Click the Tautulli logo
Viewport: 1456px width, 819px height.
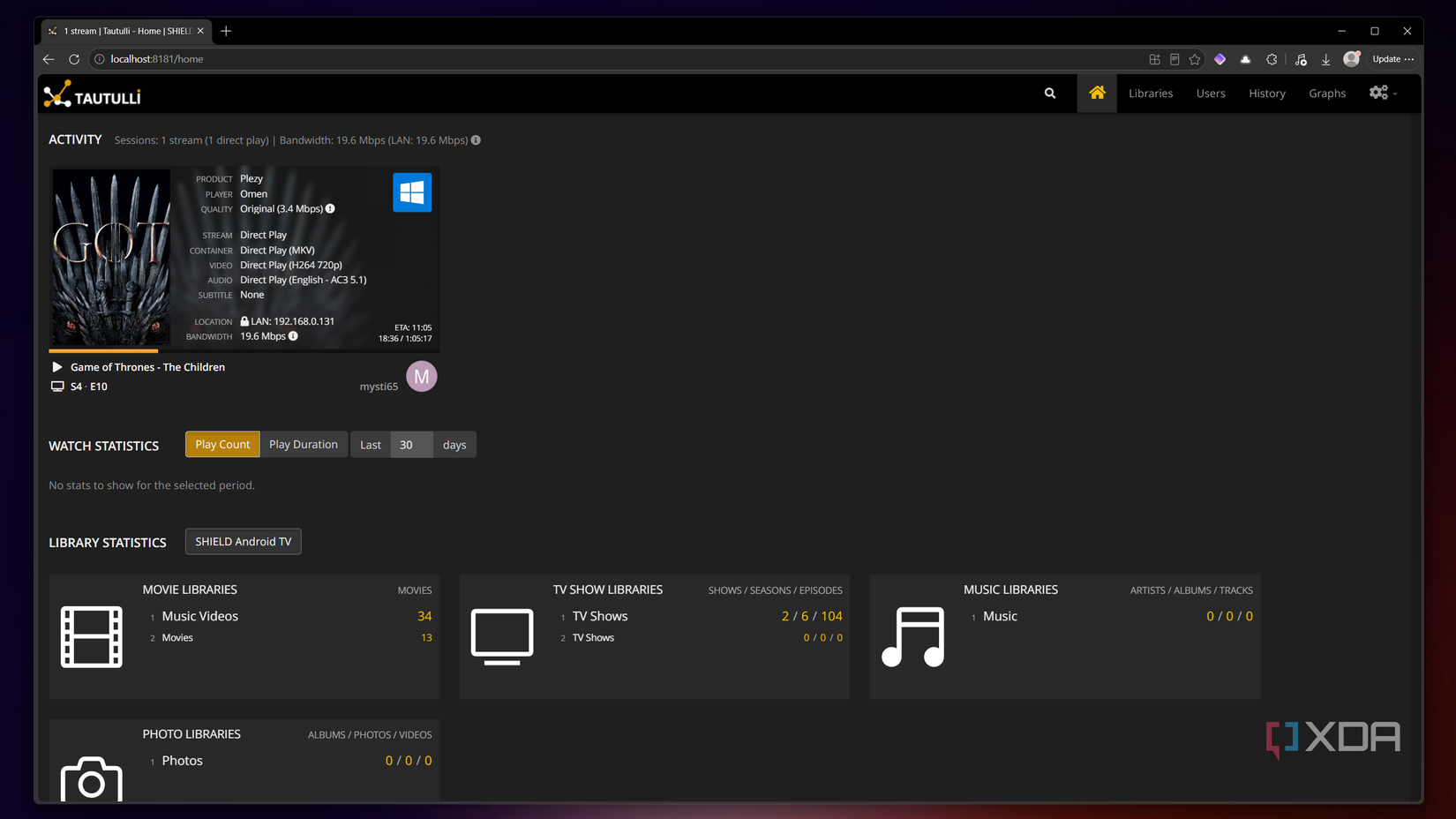(x=93, y=94)
